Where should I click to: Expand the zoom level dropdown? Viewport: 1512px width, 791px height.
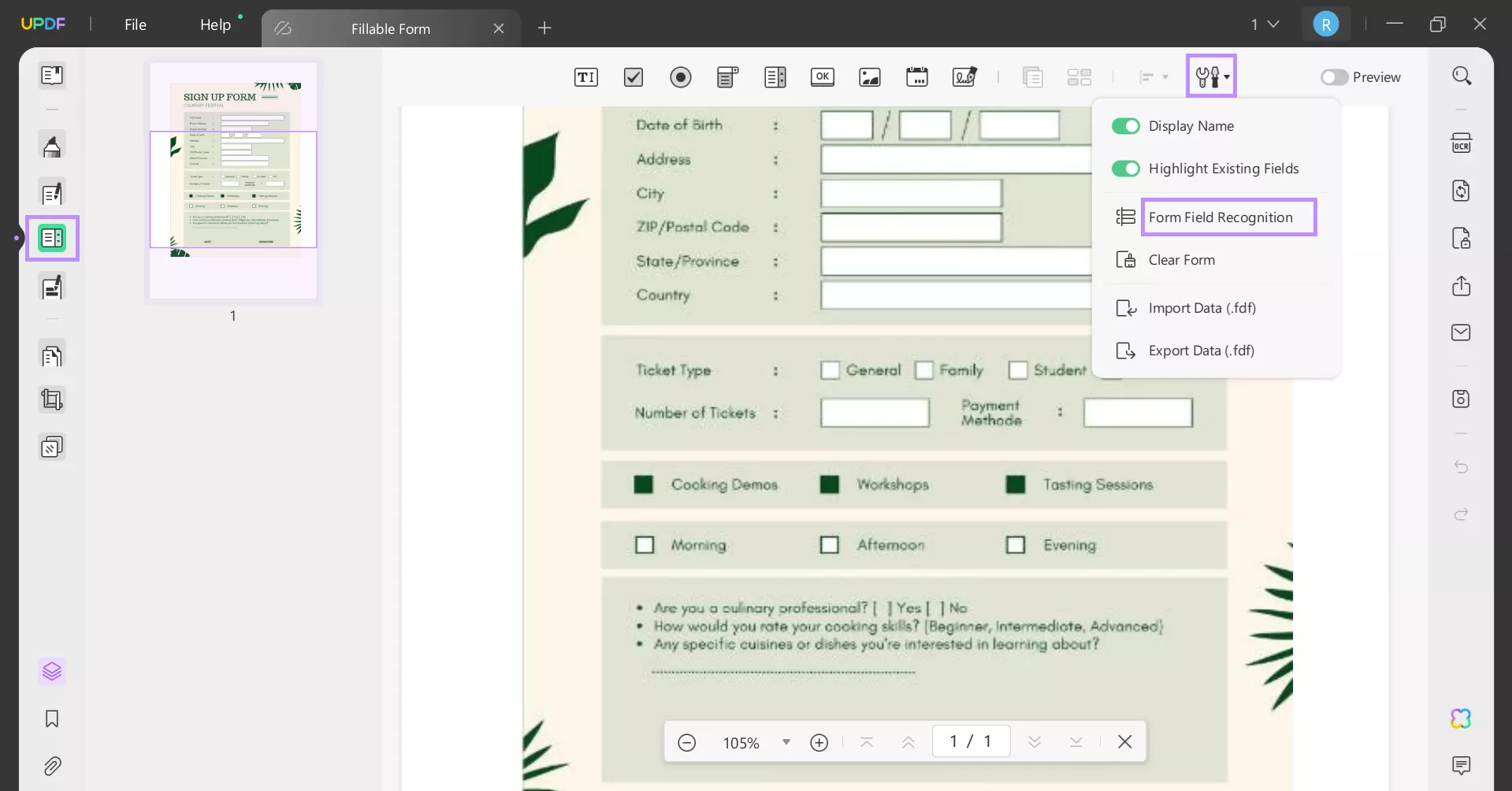click(786, 742)
